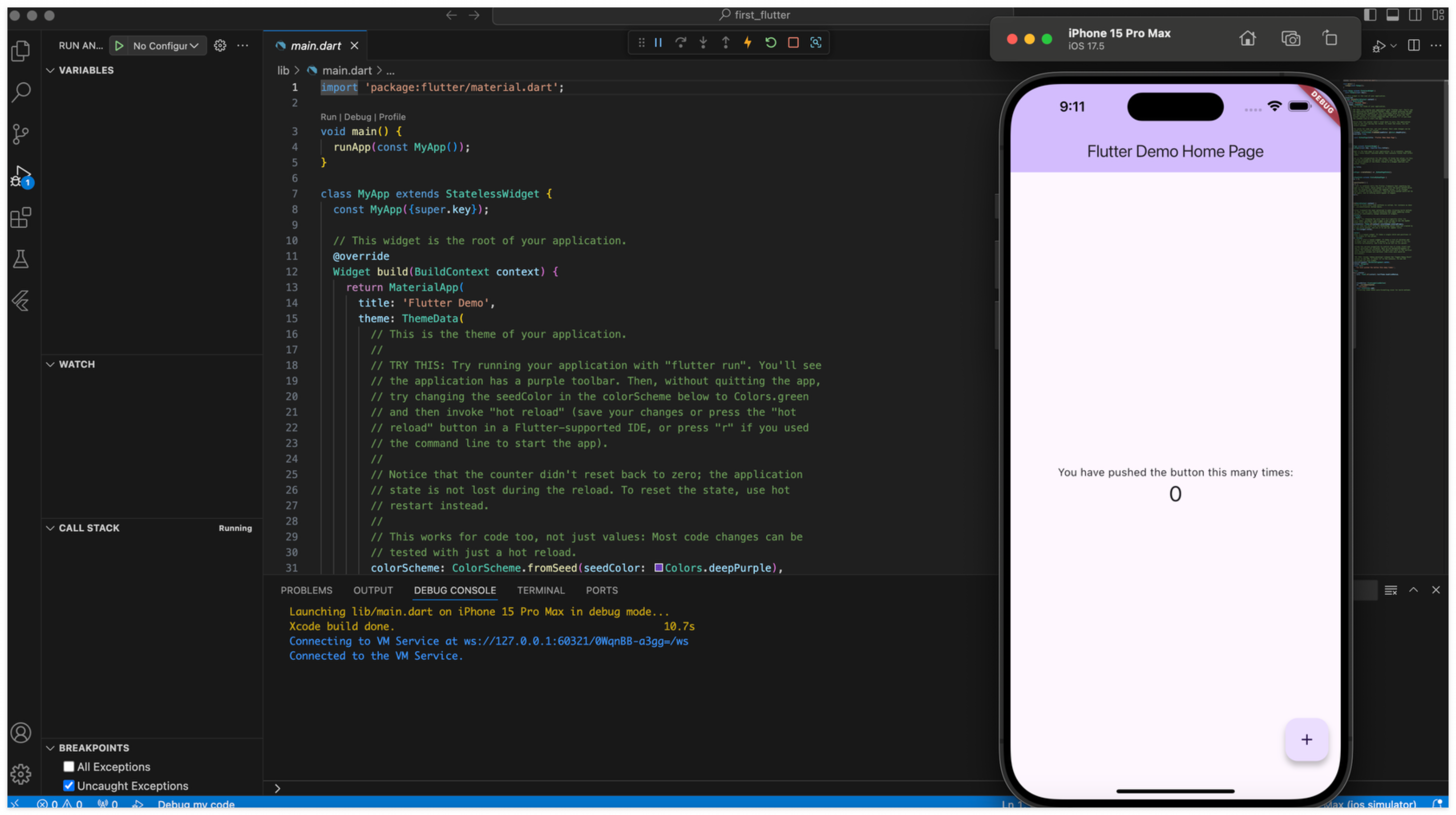This screenshot has height=815, width=1456.
Task: Uncheck the Uncaught Exceptions breakpoint
Action: 69,785
